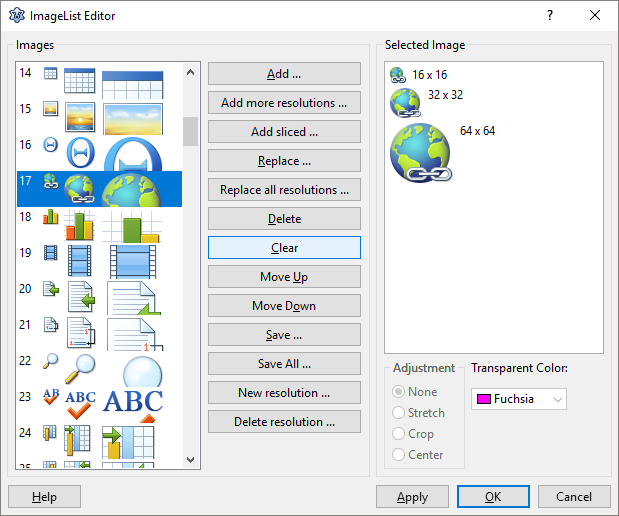
Task: Click the question mark help button in title bar
Action: 549,15
